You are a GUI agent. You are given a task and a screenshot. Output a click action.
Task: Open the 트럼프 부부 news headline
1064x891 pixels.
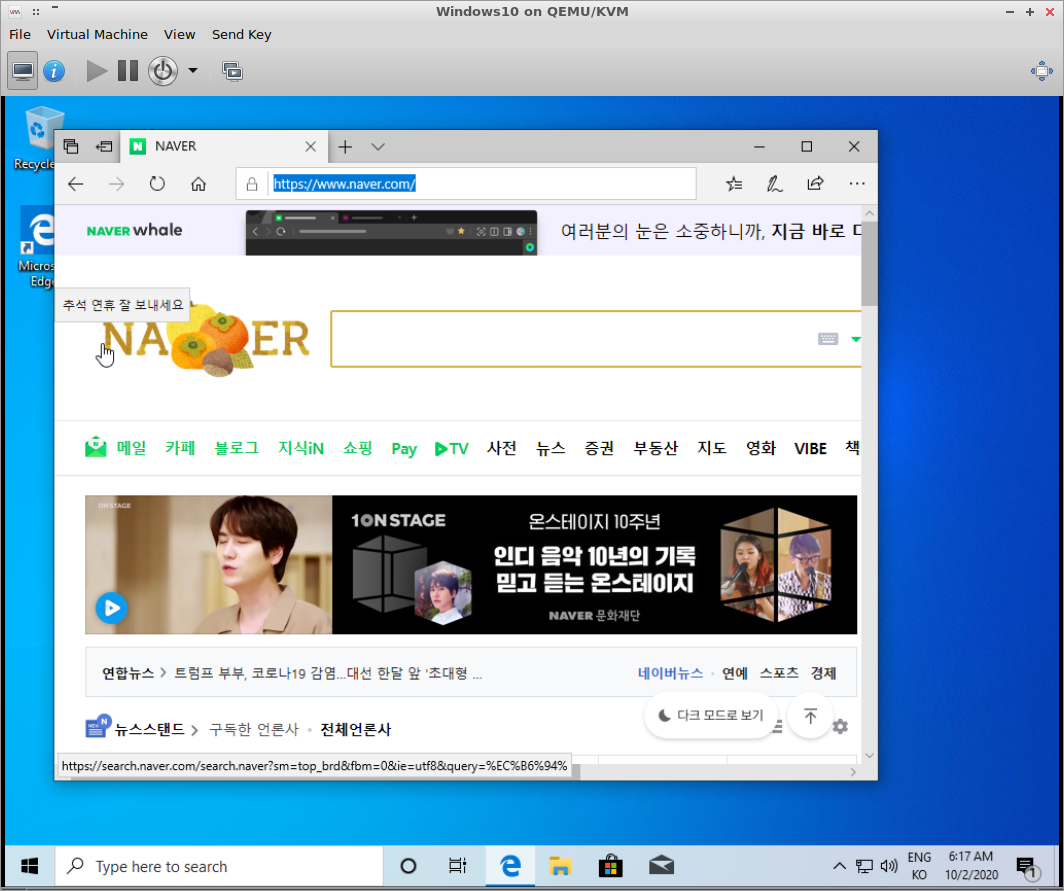tap(328, 673)
